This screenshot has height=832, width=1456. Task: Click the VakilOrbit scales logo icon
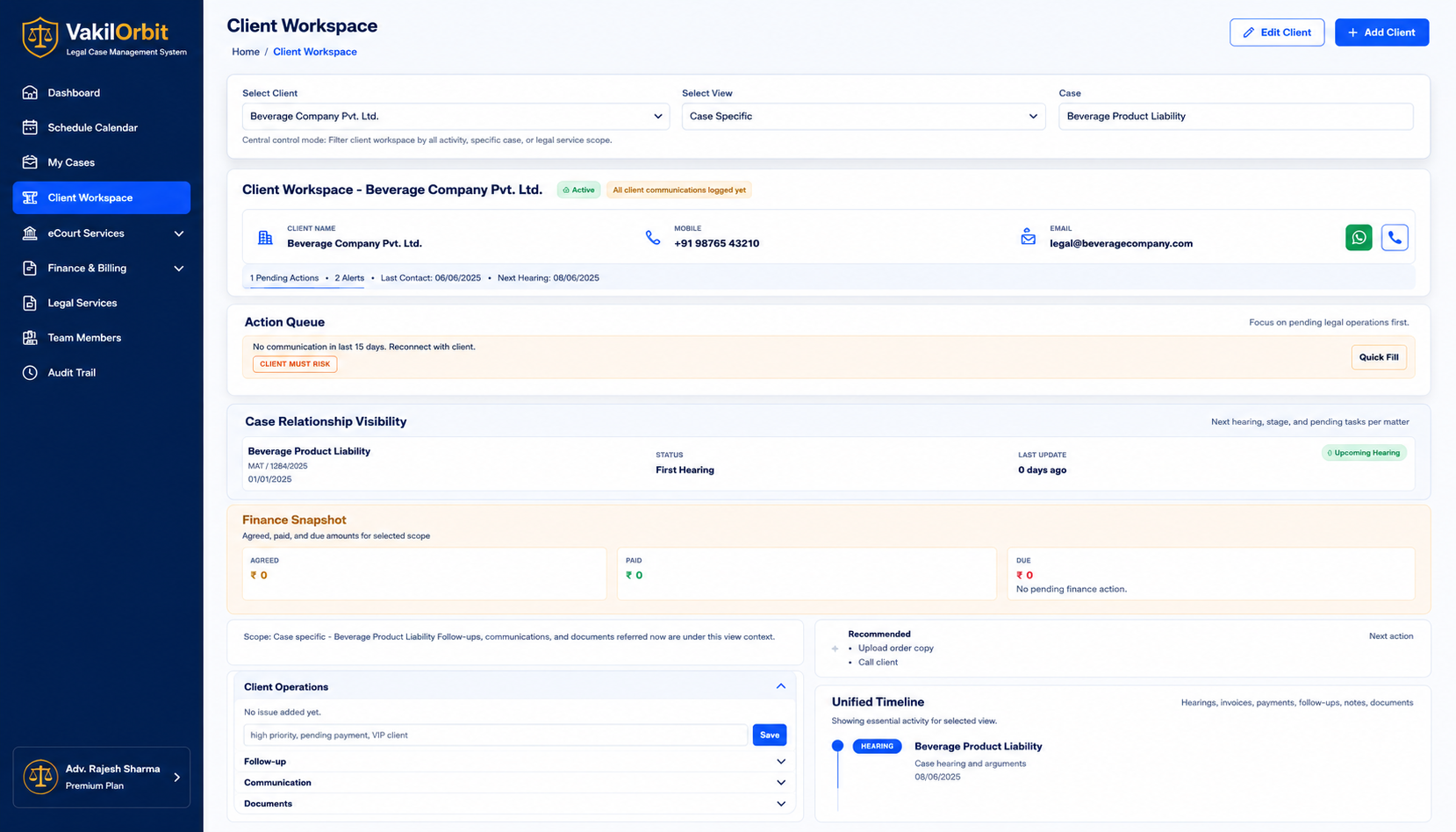pyautogui.click(x=39, y=38)
